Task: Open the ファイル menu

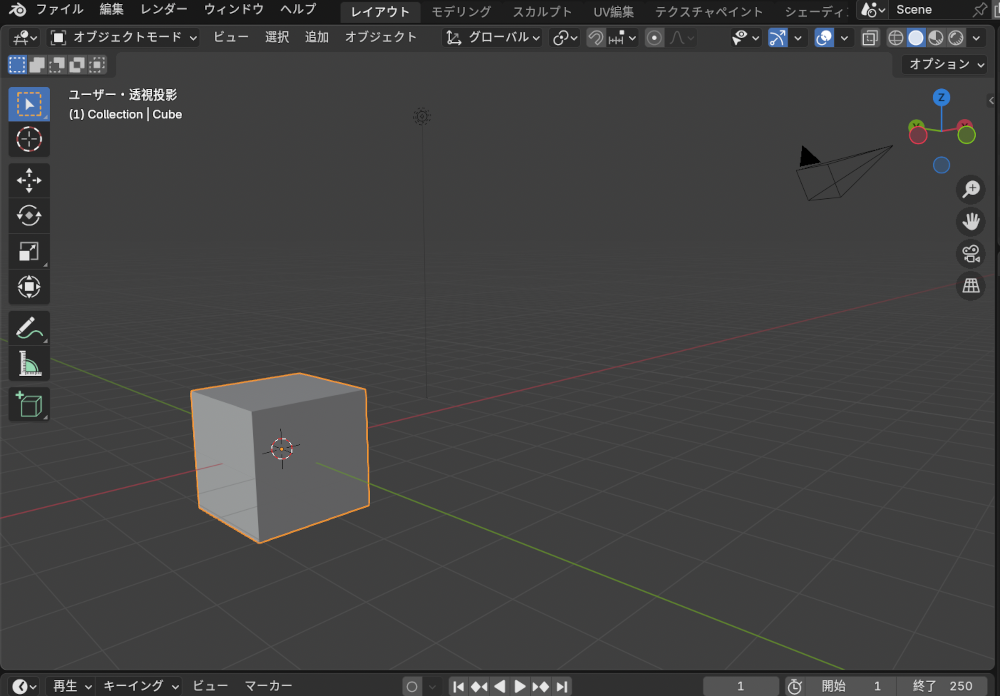Action: pyautogui.click(x=60, y=10)
